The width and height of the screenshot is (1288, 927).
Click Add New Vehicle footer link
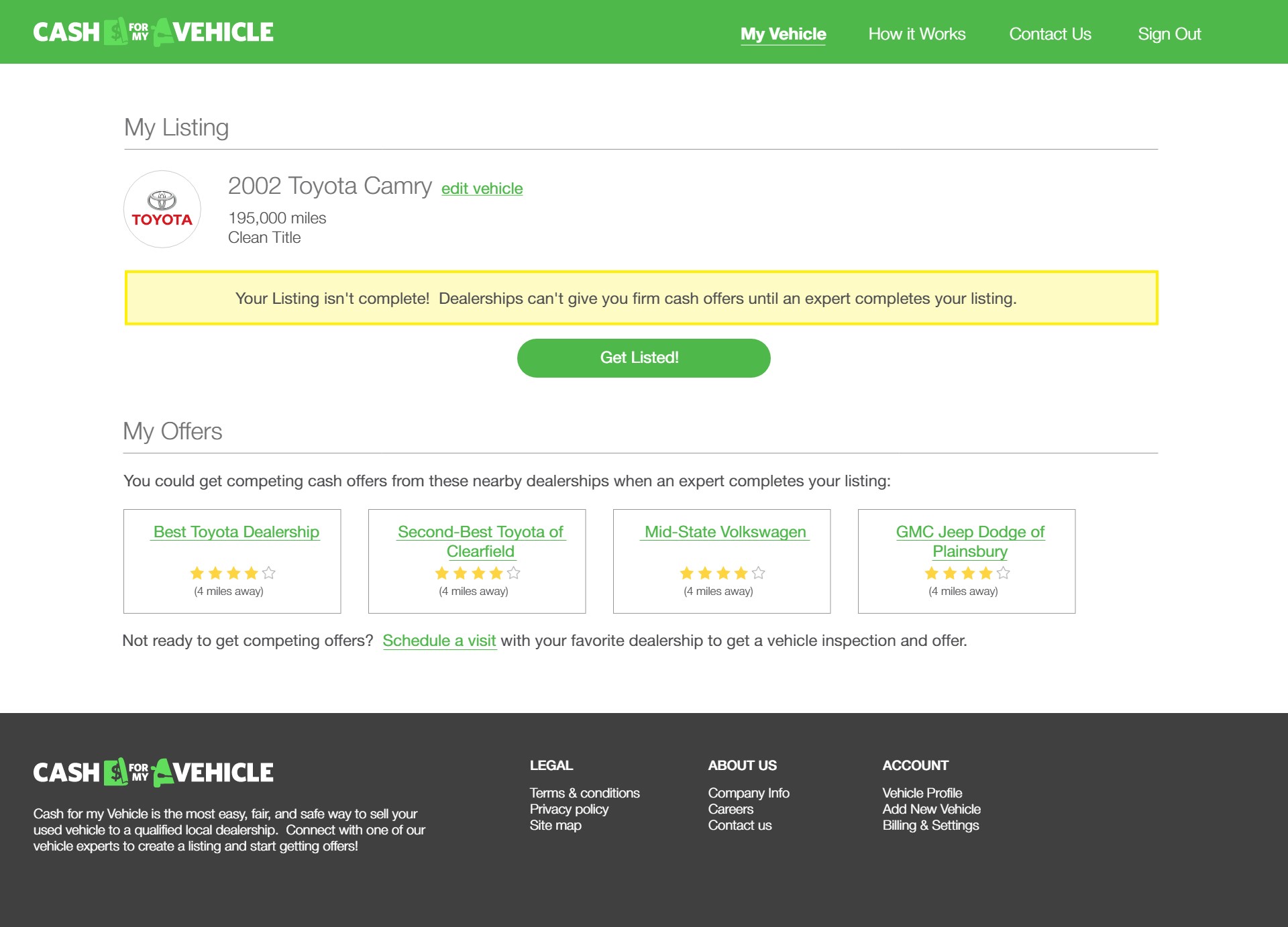coord(931,809)
